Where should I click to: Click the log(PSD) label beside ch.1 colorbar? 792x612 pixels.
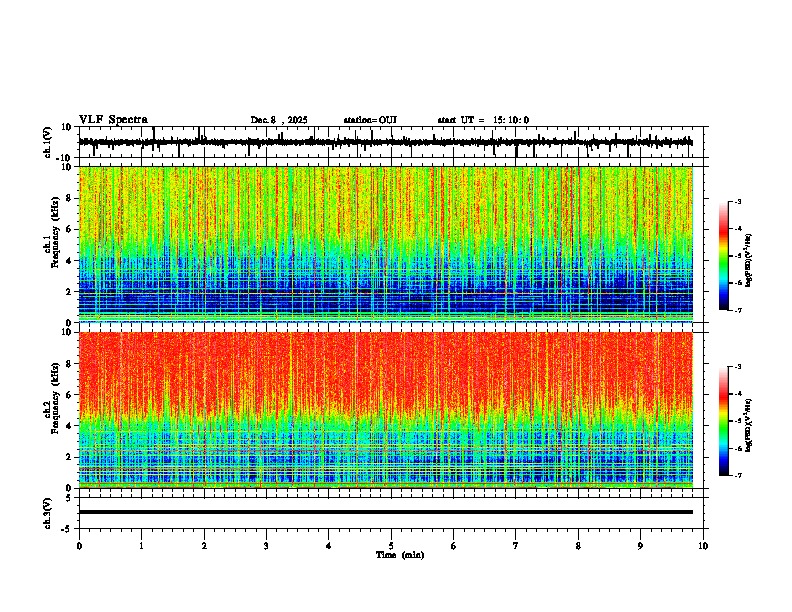[748, 260]
